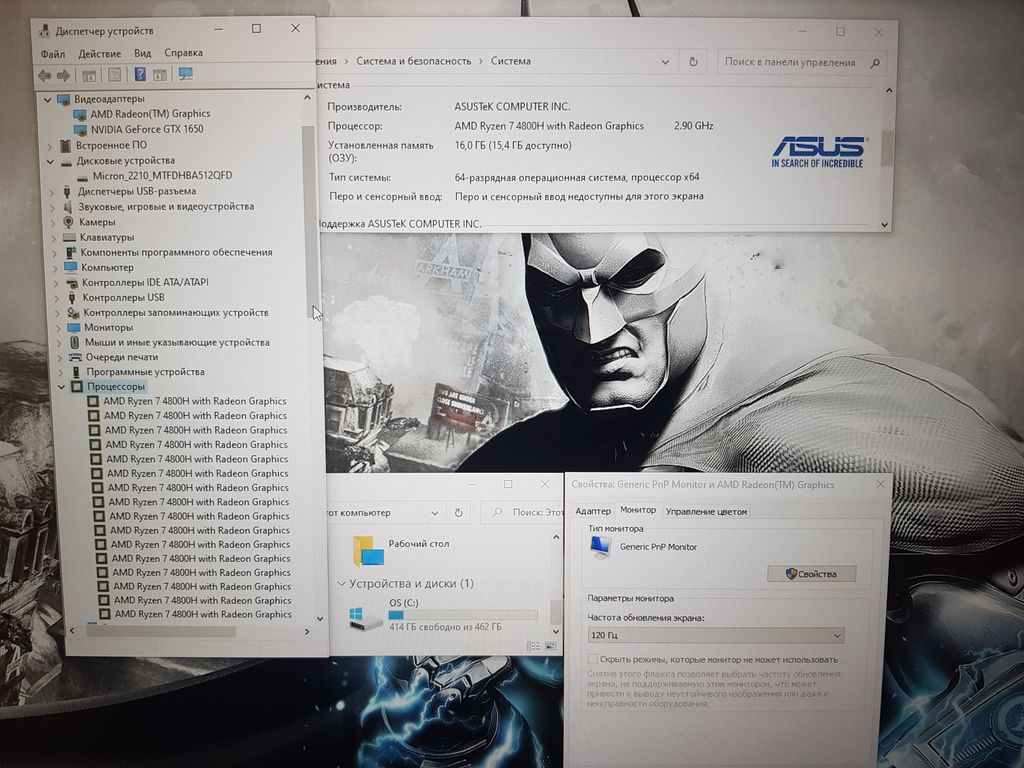Select Контроллеры запоминающих устройств row

pyautogui.click(x=176, y=313)
